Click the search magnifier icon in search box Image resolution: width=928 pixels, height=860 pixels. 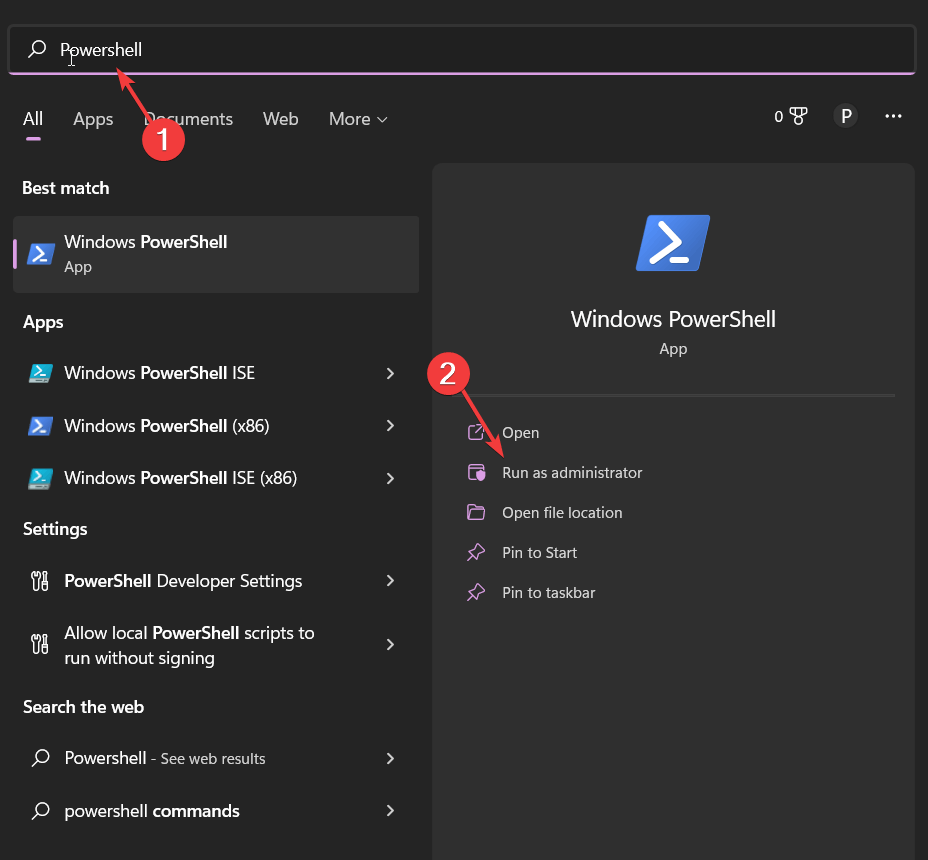pos(37,49)
